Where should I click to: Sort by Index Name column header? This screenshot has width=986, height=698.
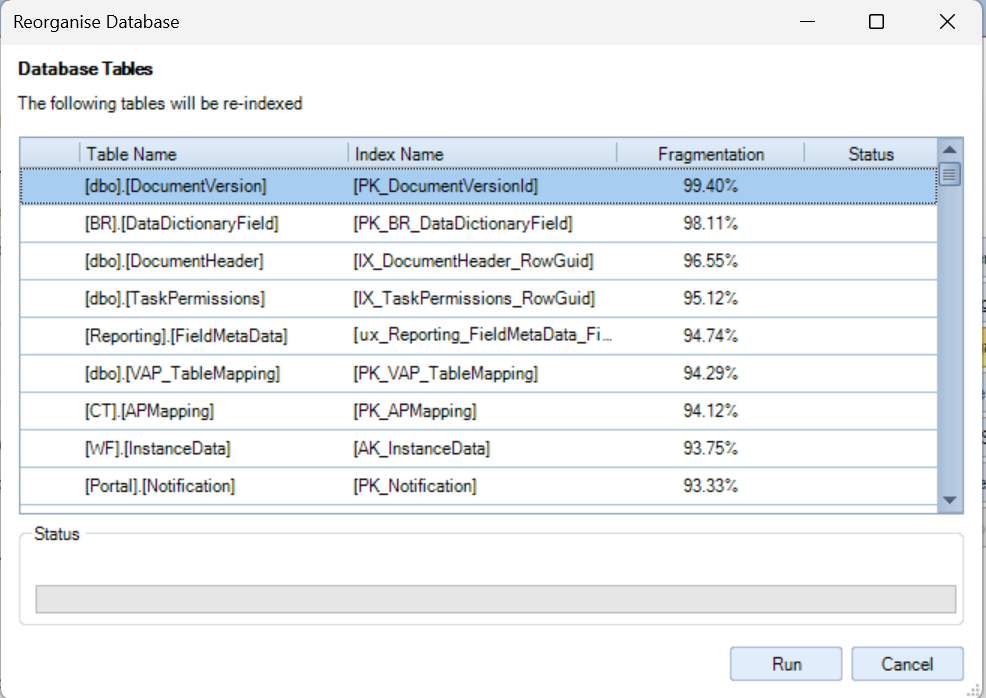click(x=482, y=154)
